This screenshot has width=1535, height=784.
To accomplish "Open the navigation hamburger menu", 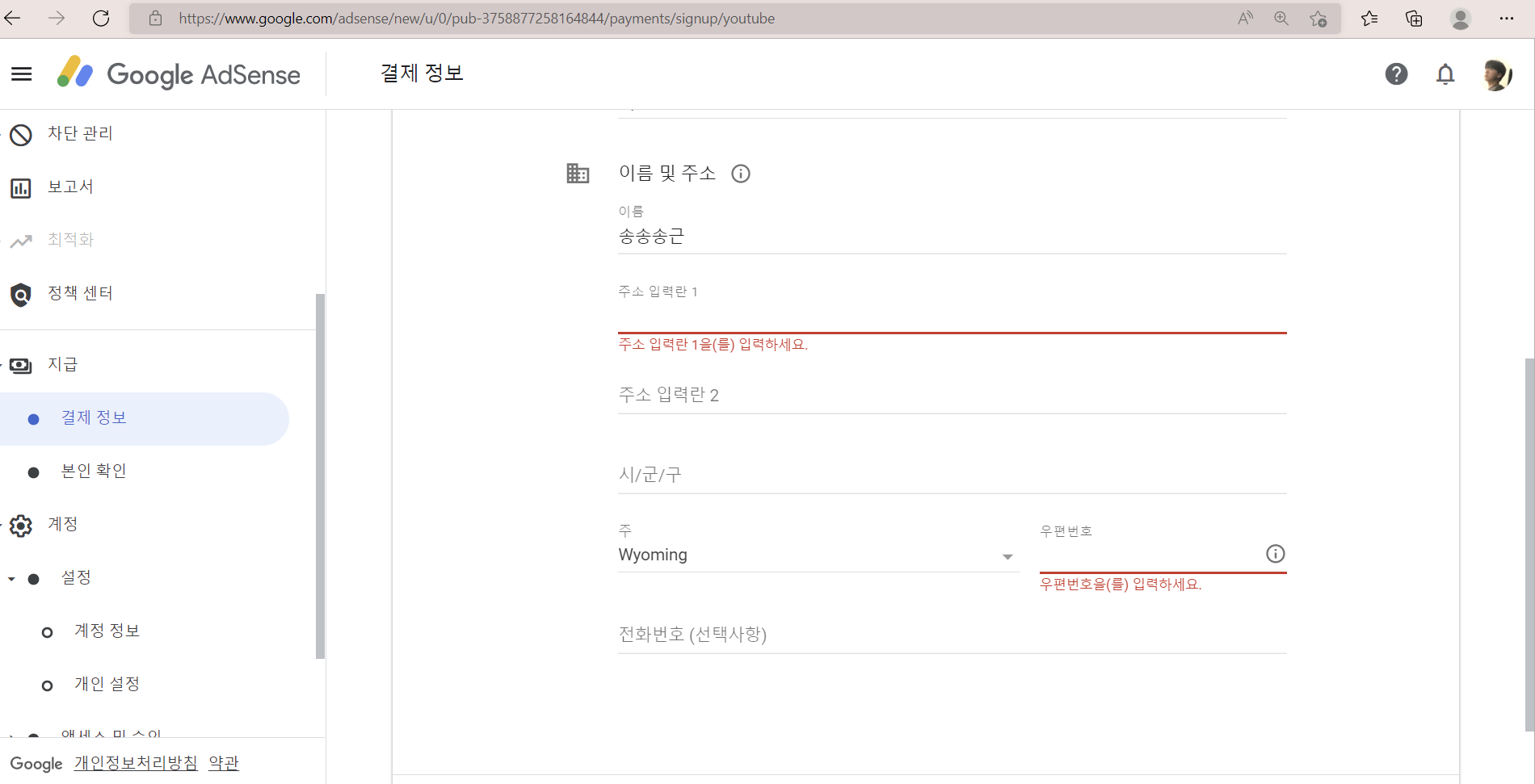I will click(21, 73).
